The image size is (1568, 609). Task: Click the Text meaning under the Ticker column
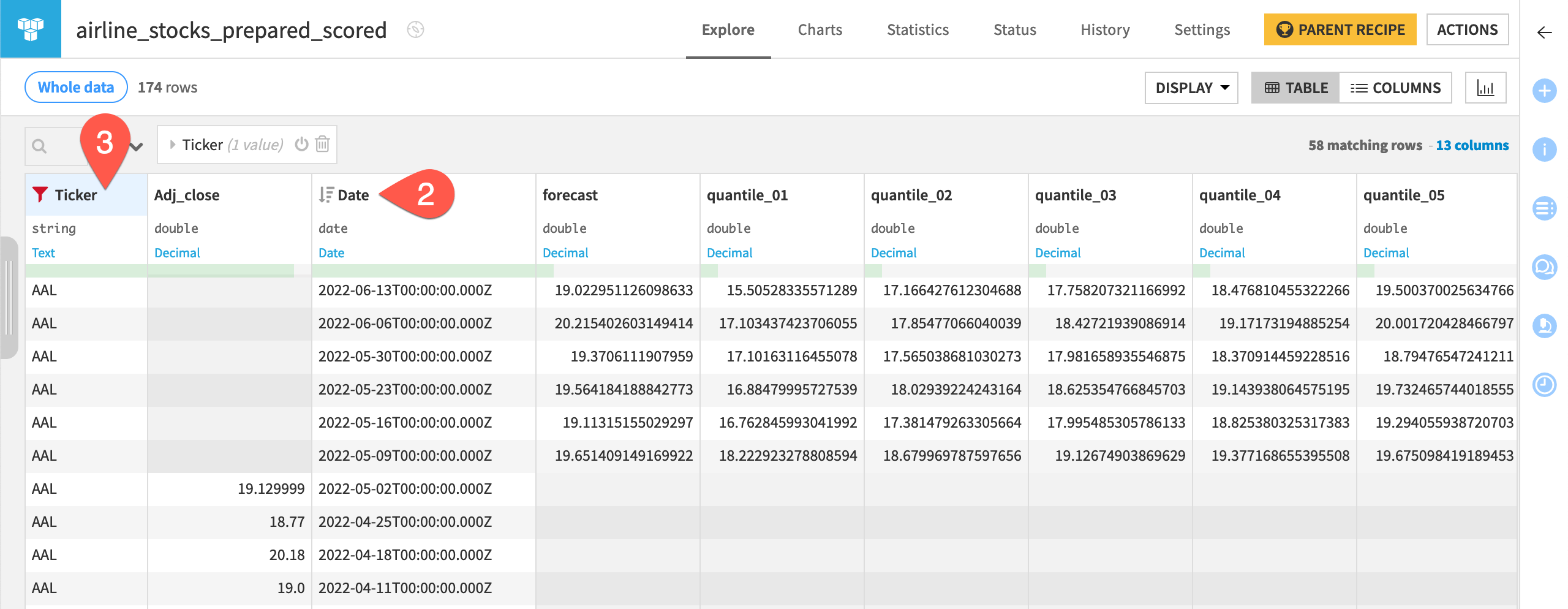(43, 252)
